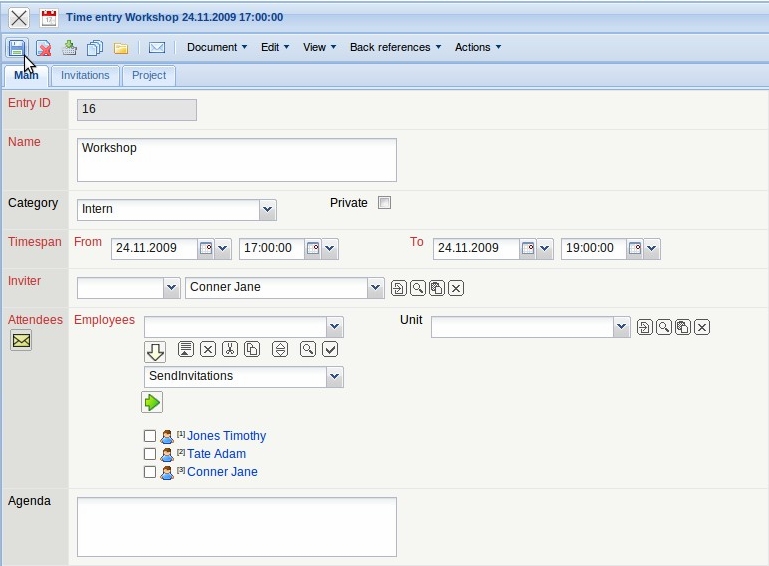This screenshot has height=566, width=769.
Task: Switch to the Invitations tab
Action: pos(85,76)
